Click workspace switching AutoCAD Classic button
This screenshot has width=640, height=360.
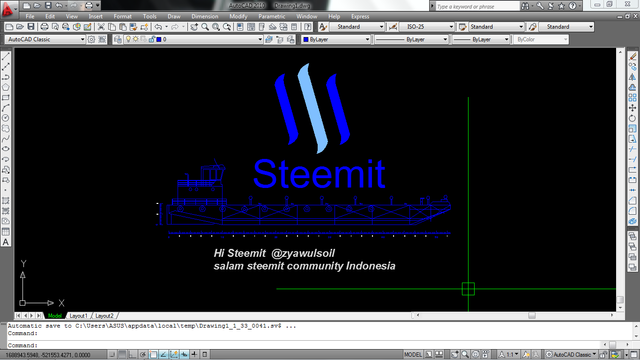click(x=572, y=354)
